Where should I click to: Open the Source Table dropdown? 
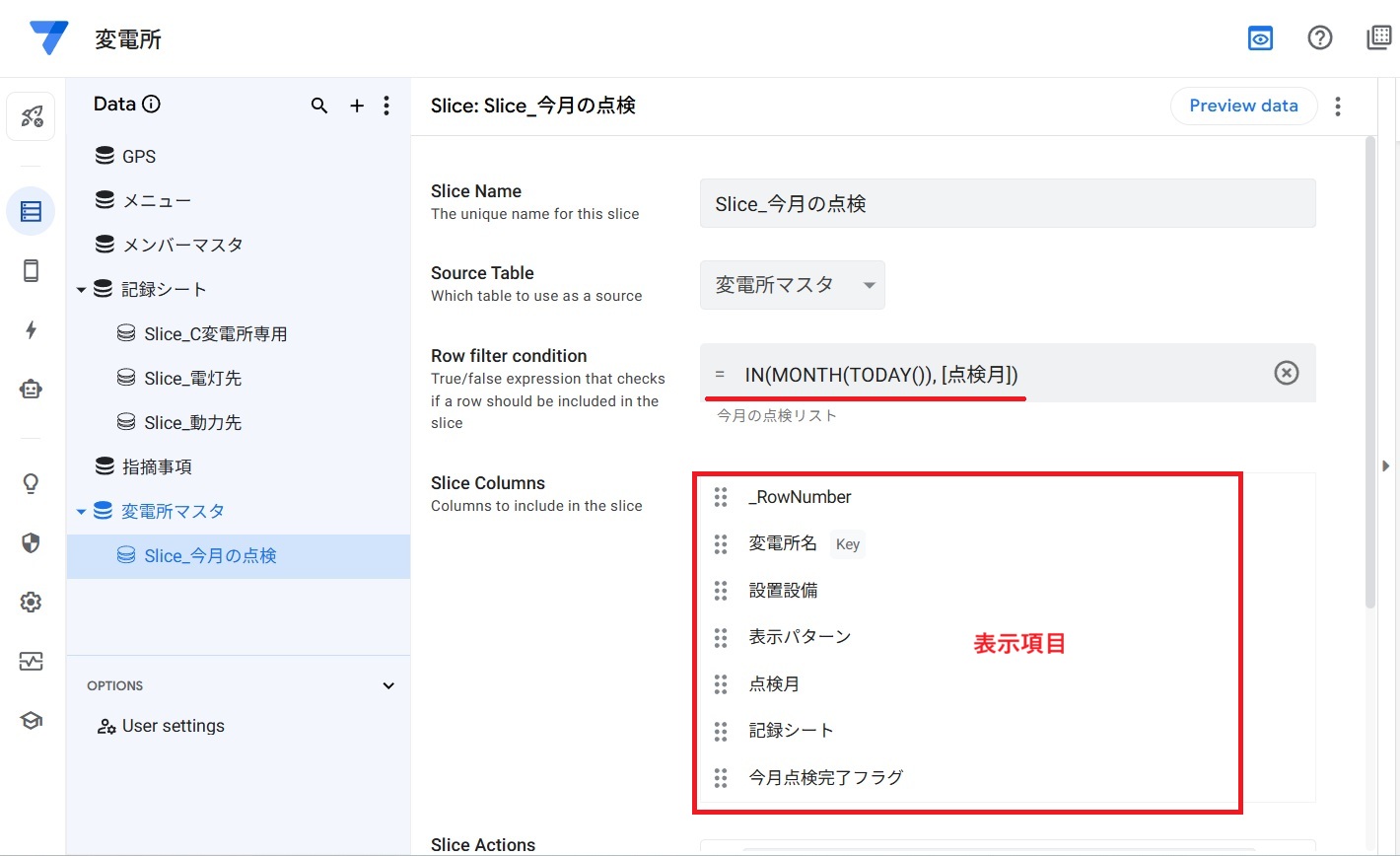[792, 285]
